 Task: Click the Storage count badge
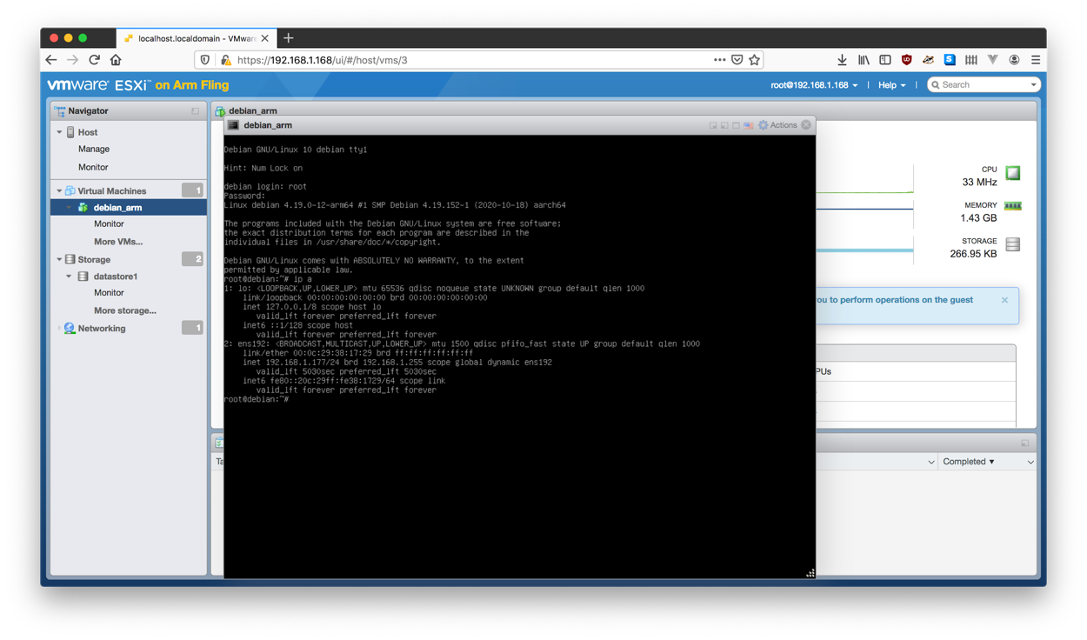[x=192, y=259]
